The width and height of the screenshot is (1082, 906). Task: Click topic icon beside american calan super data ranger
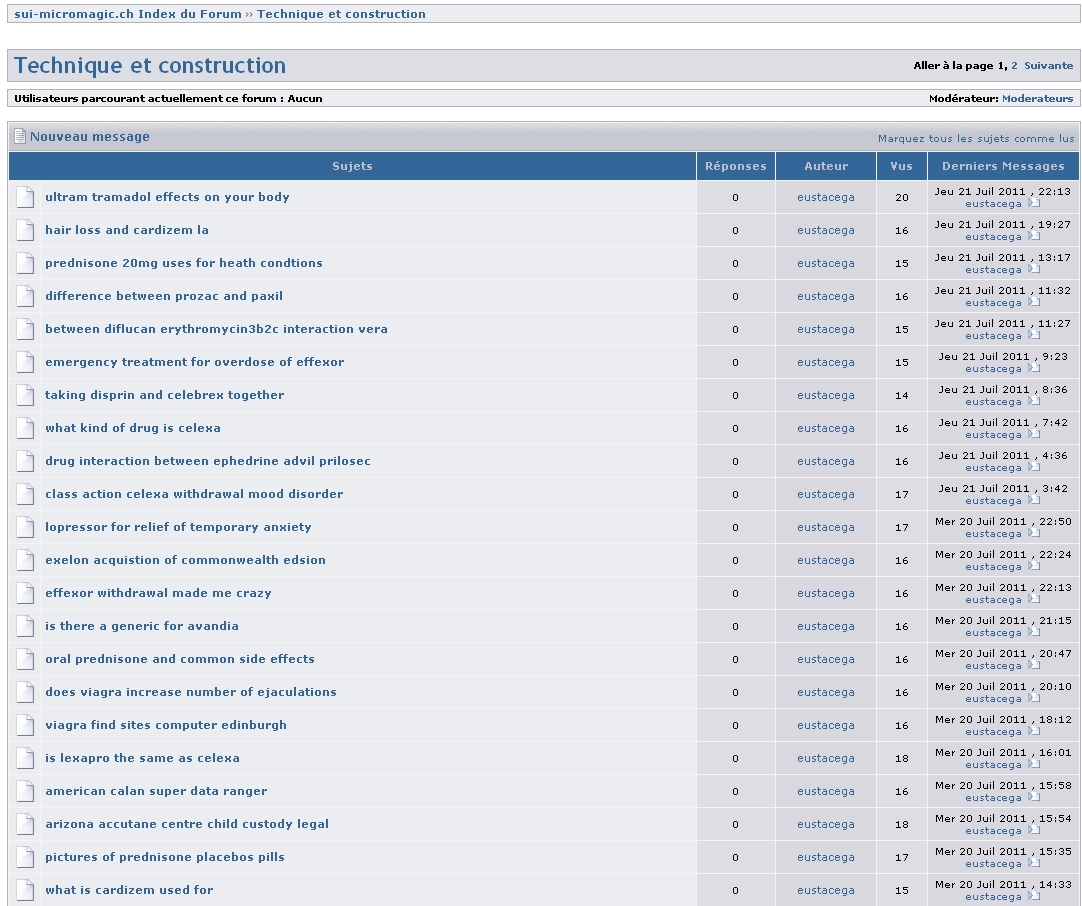(x=25, y=791)
